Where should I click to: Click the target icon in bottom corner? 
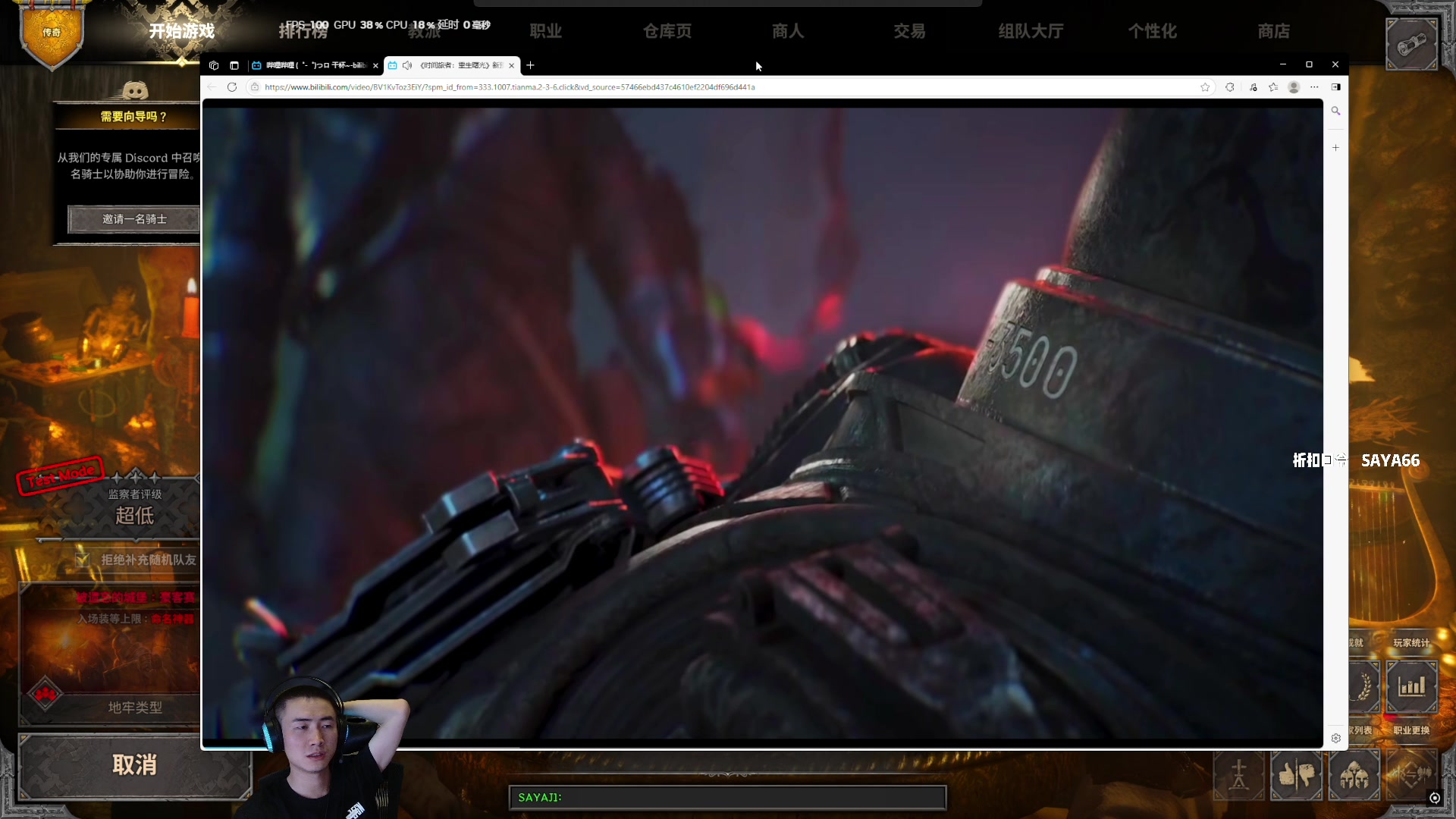click(1434, 798)
